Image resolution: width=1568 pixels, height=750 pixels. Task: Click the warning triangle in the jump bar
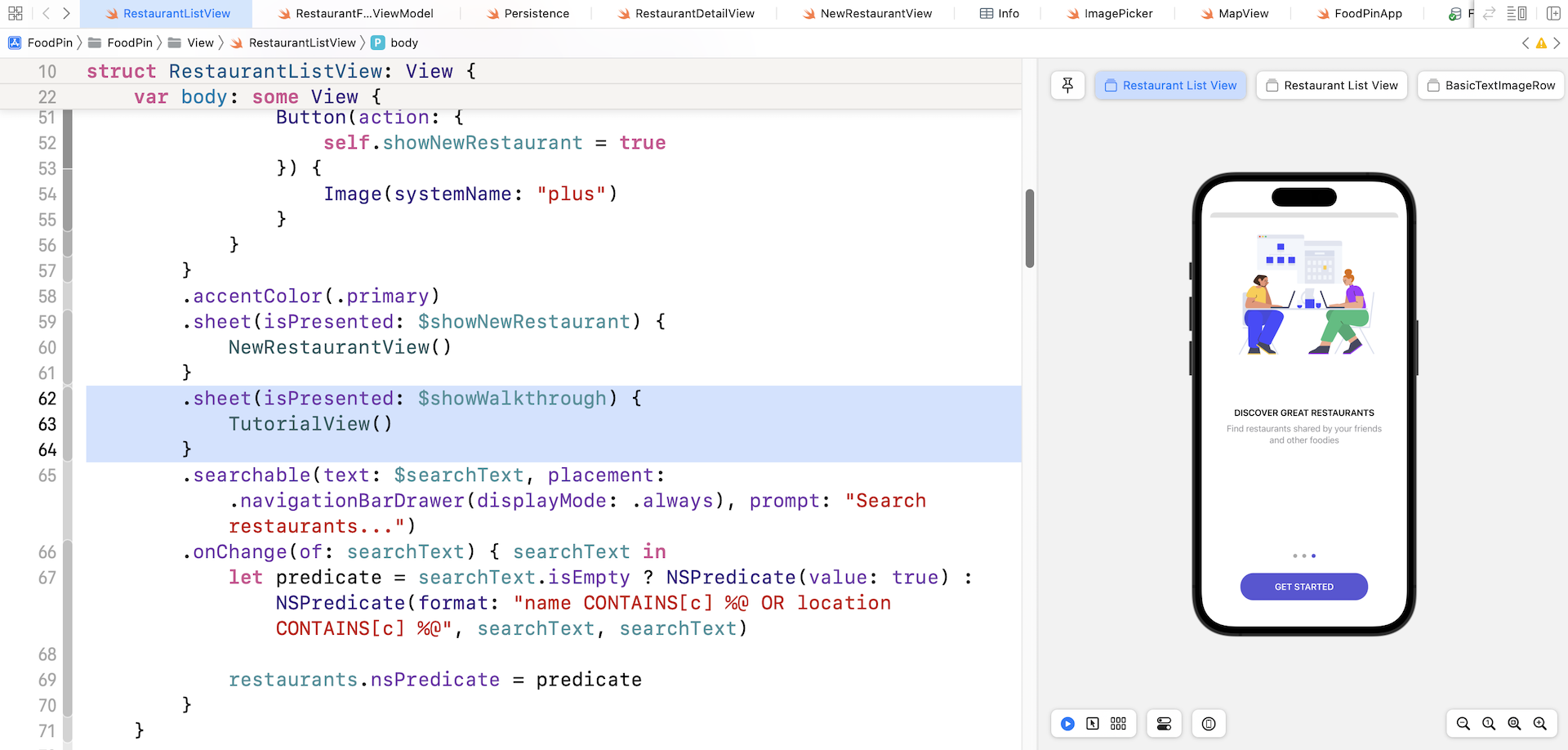tap(1542, 42)
